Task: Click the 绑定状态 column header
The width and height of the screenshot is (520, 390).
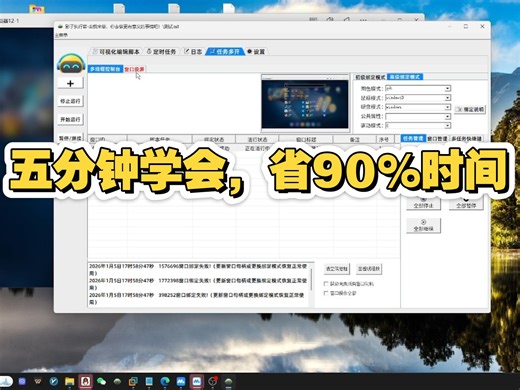Action: 214,139
